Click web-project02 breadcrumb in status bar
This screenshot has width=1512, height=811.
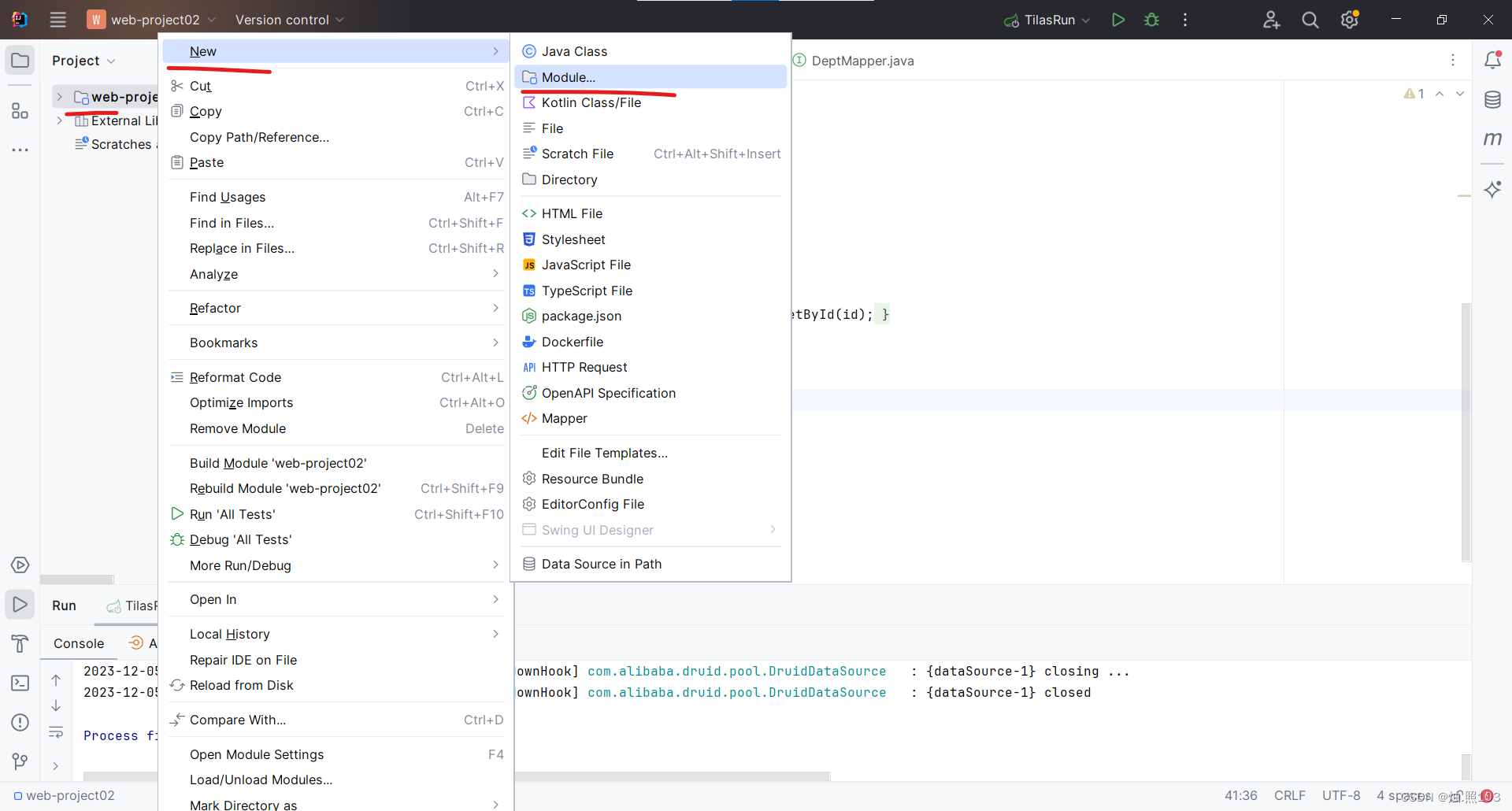coord(65,795)
